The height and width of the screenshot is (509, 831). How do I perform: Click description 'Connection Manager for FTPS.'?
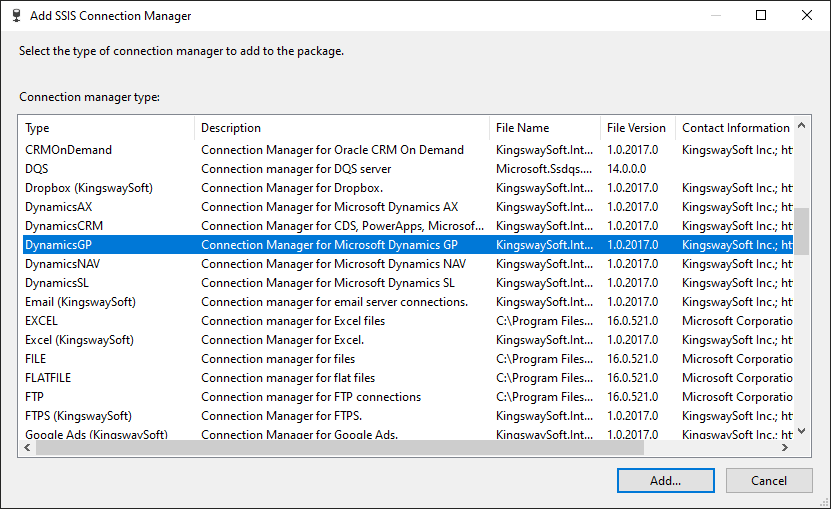[x=281, y=416]
